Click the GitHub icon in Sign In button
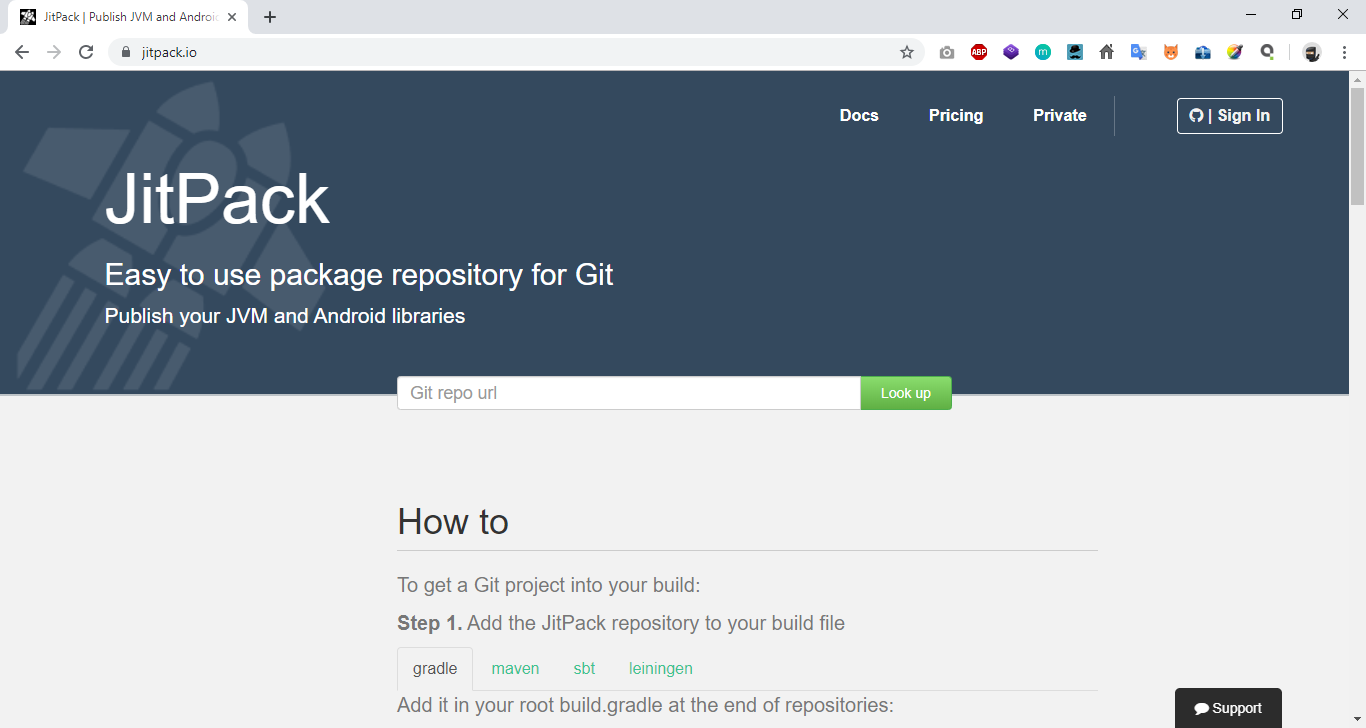The image size is (1366, 728). point(1197,115)
